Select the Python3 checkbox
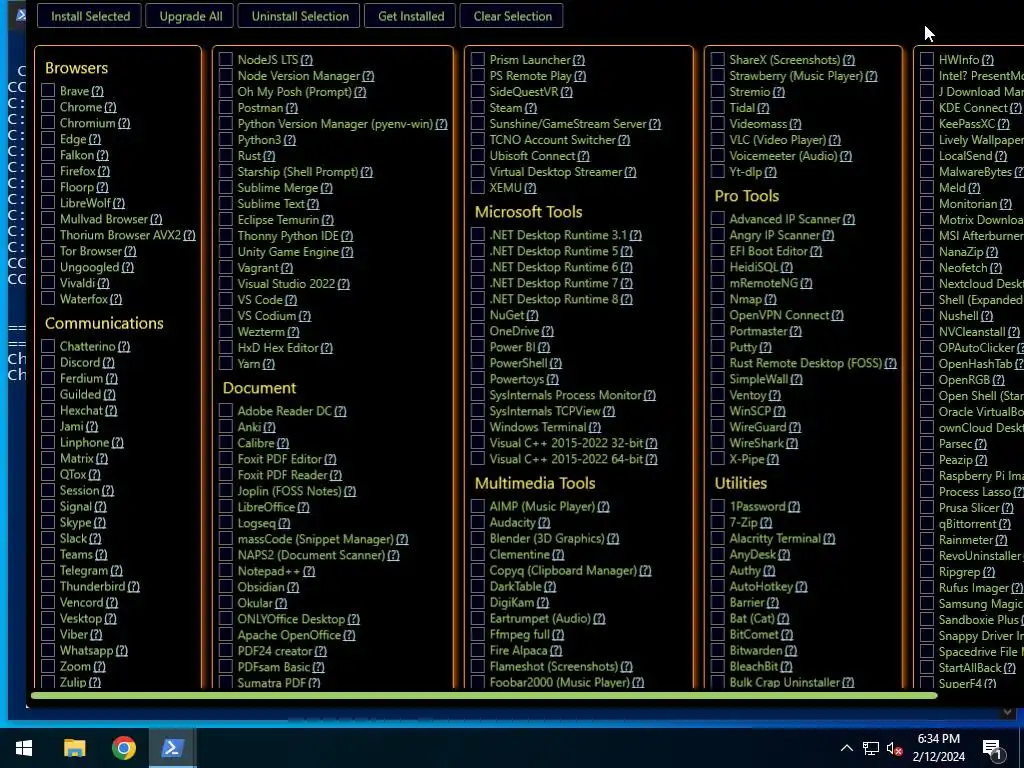Screen dimensions: 1024x768 pos(226,140)
